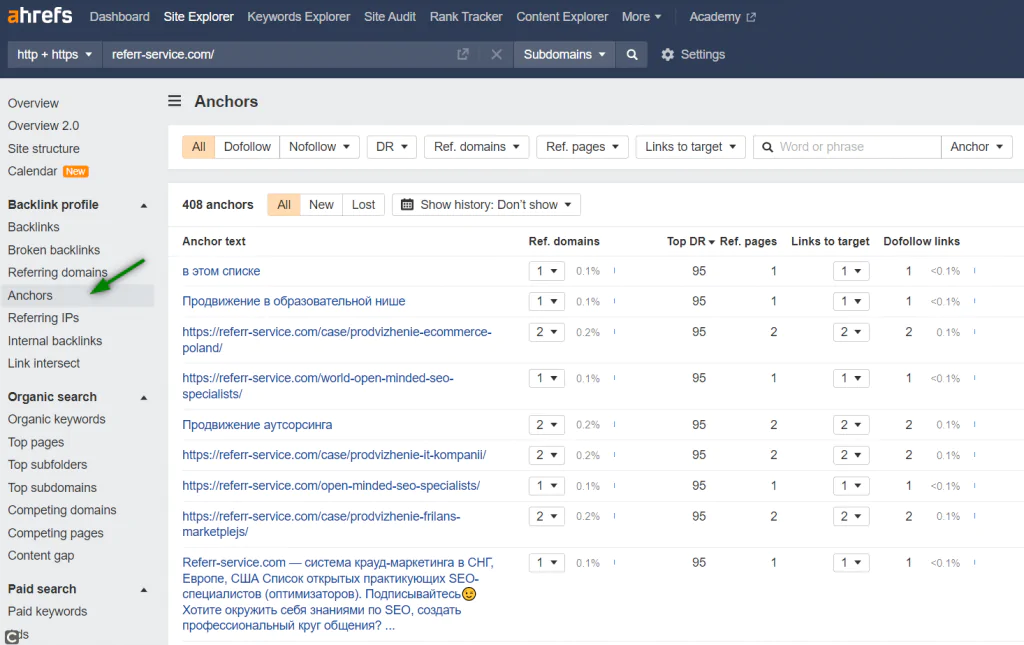Open Keywords Explorer
Viewport: 1024px width, 645px height.
tap(298, 17)
